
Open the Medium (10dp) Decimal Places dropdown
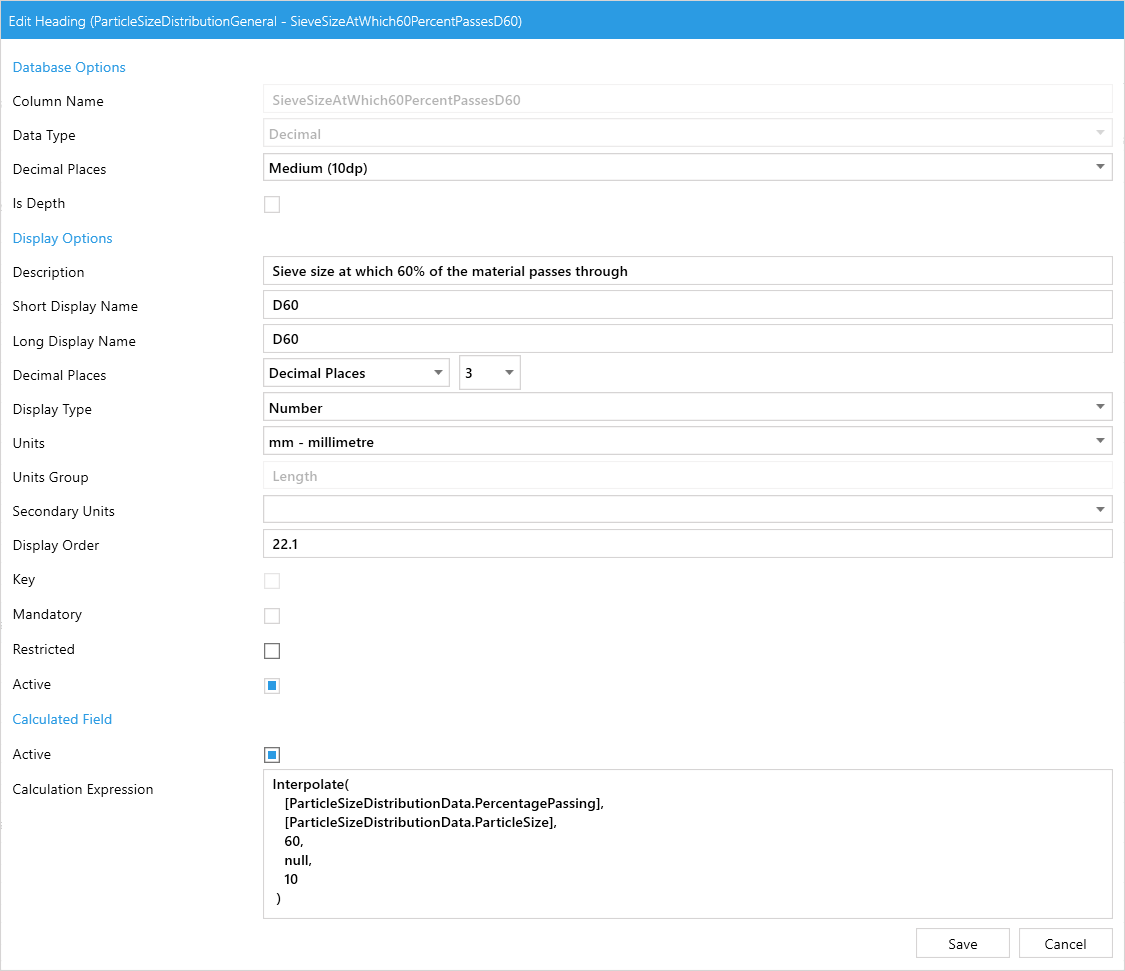[687, 168]
